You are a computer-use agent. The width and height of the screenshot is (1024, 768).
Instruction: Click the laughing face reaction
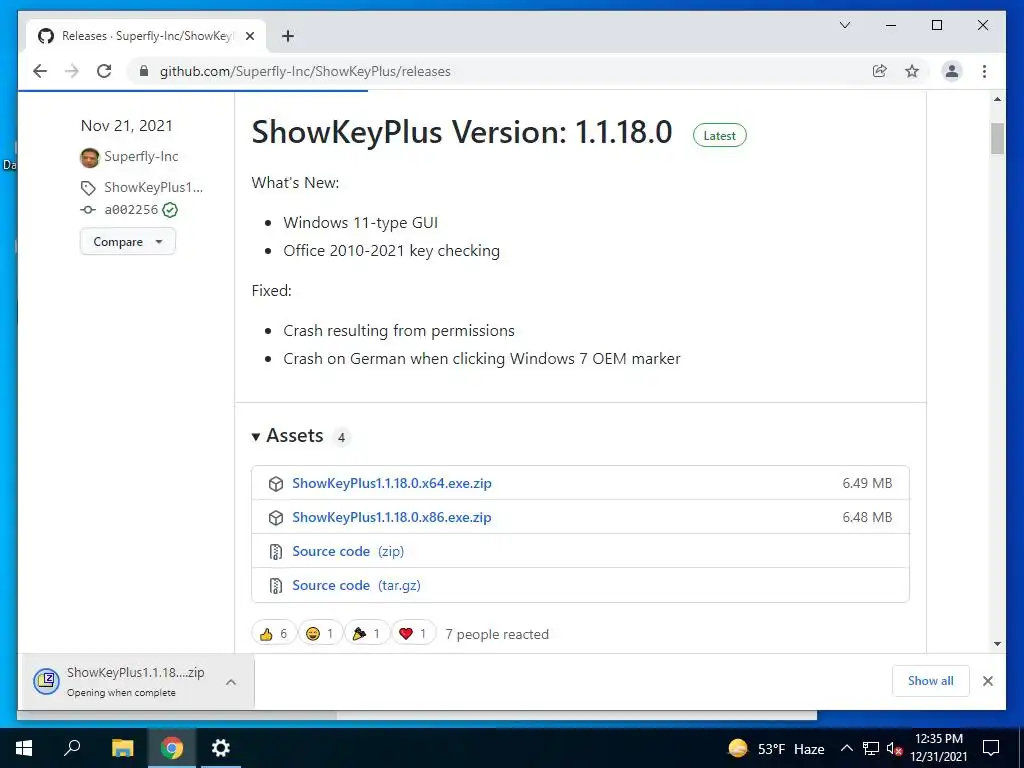320,633
